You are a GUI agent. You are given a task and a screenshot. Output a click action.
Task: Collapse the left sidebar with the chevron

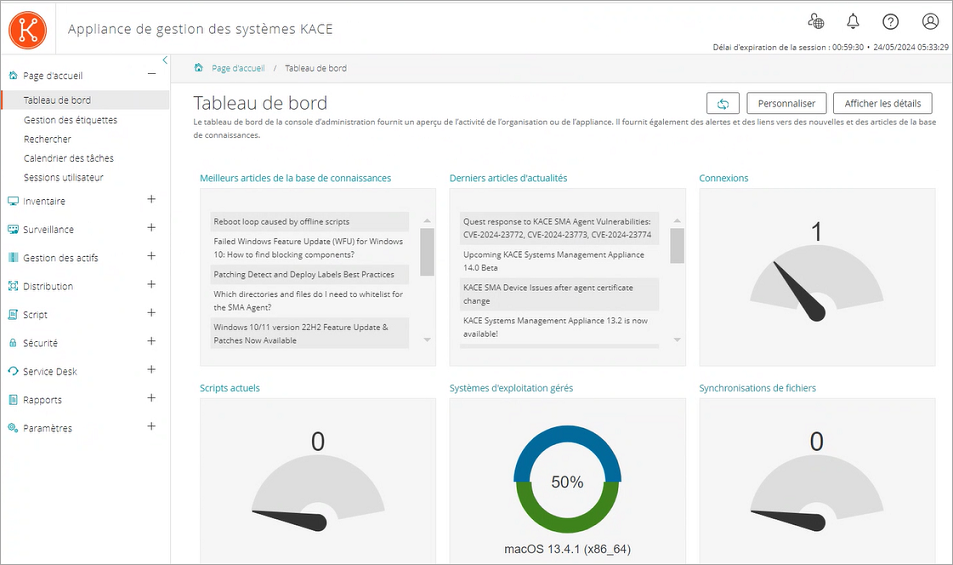click(165, 61)
